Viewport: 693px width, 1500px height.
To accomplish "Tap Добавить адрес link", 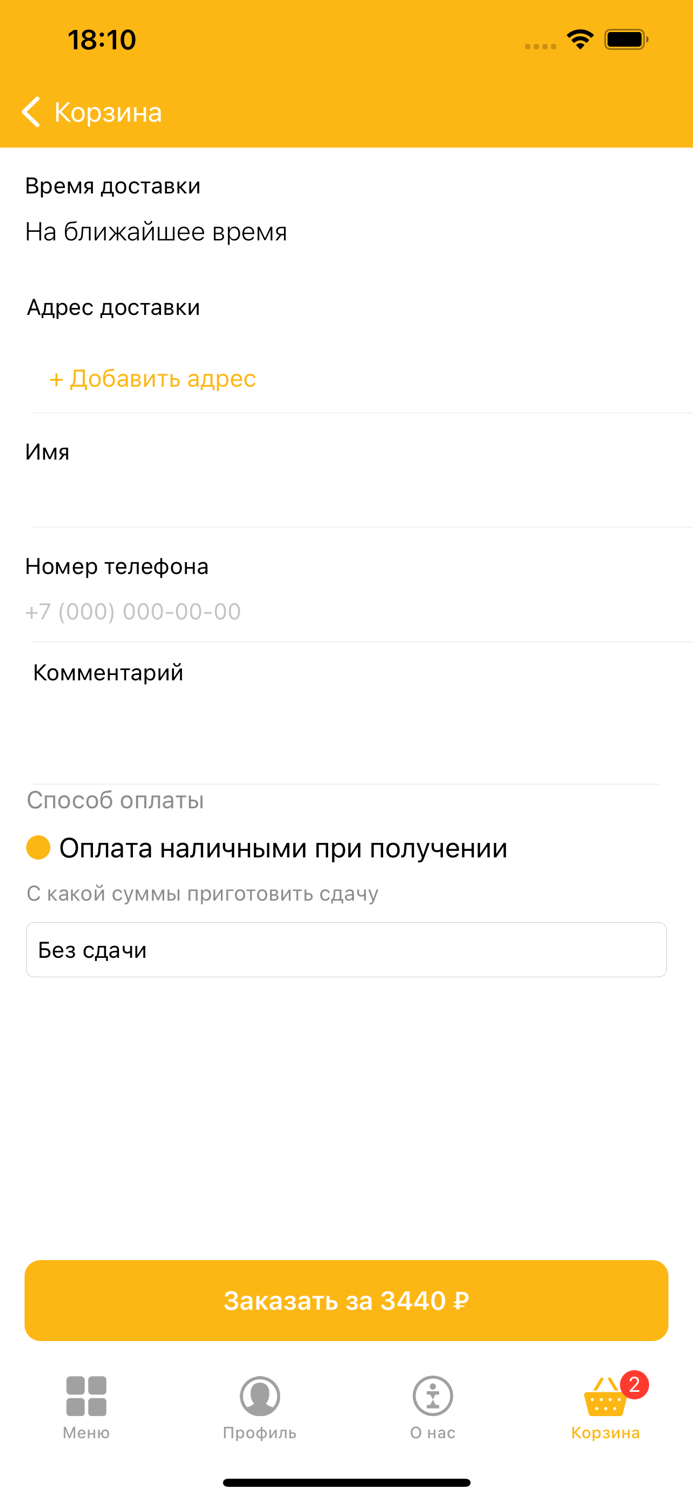I will point(152,379).
